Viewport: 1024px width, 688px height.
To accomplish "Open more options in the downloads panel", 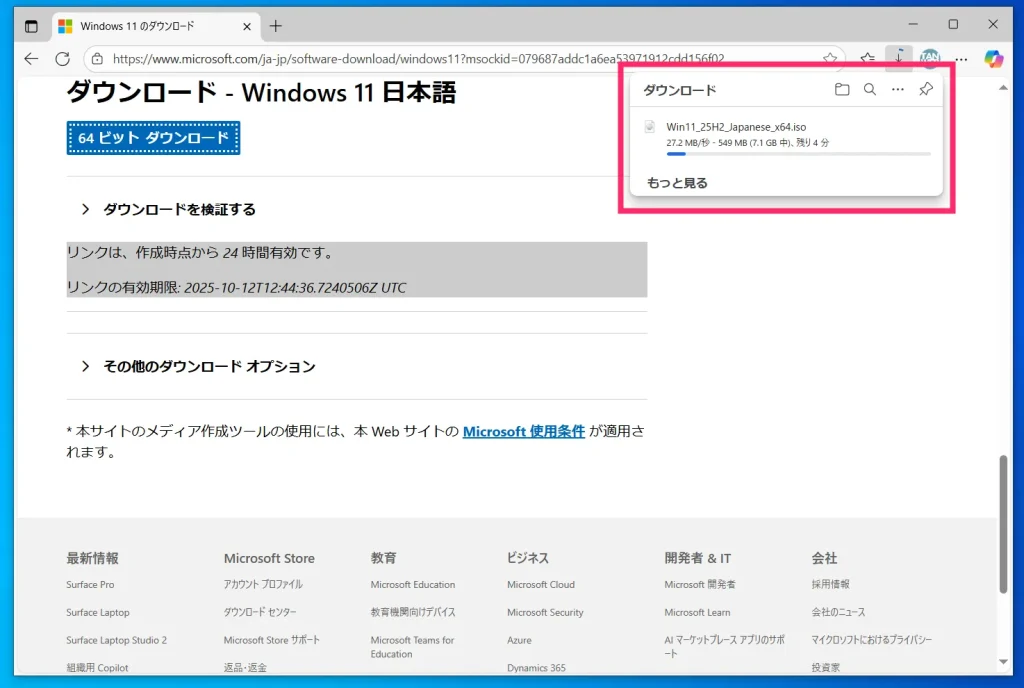I will click(898, 90).
